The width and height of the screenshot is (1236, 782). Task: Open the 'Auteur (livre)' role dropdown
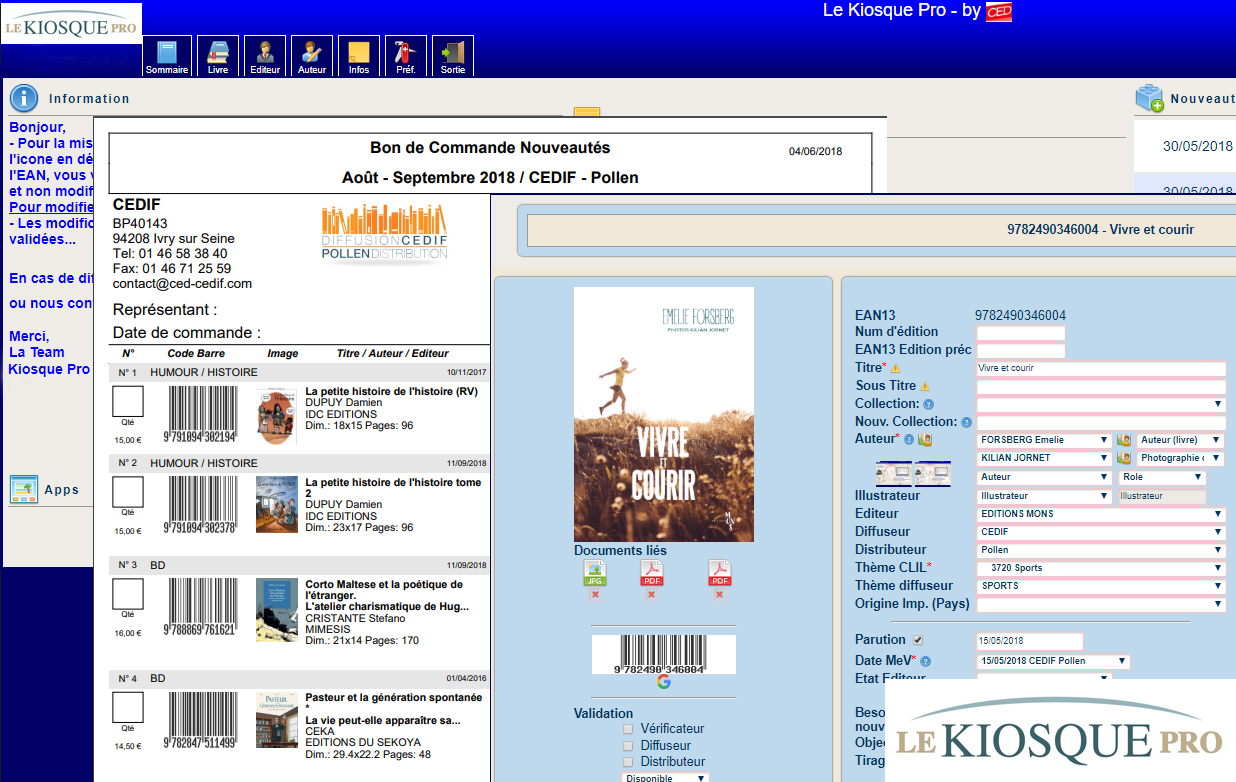point(1181,440)
